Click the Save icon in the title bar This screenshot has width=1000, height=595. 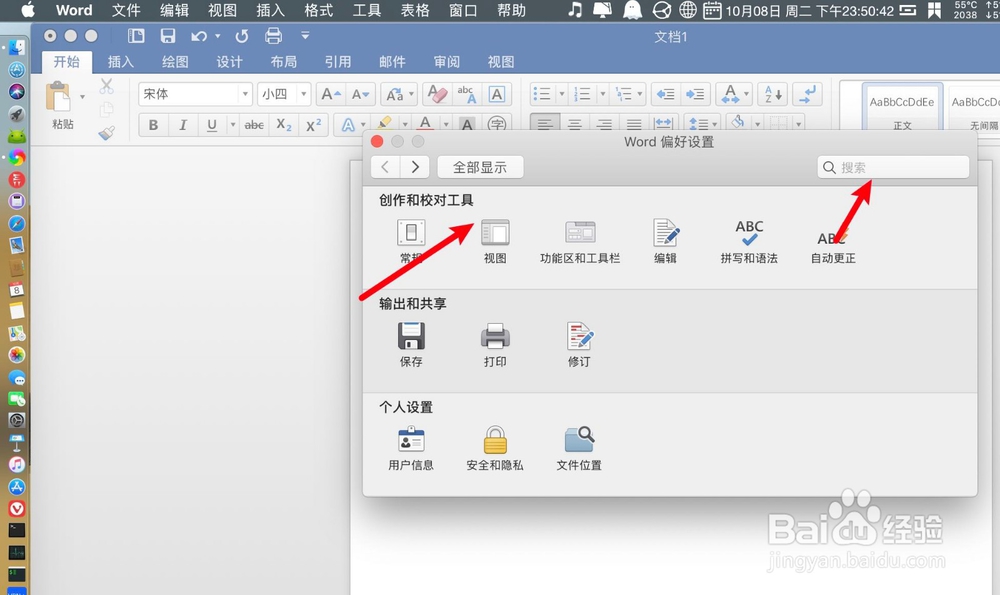click(168, 36)
